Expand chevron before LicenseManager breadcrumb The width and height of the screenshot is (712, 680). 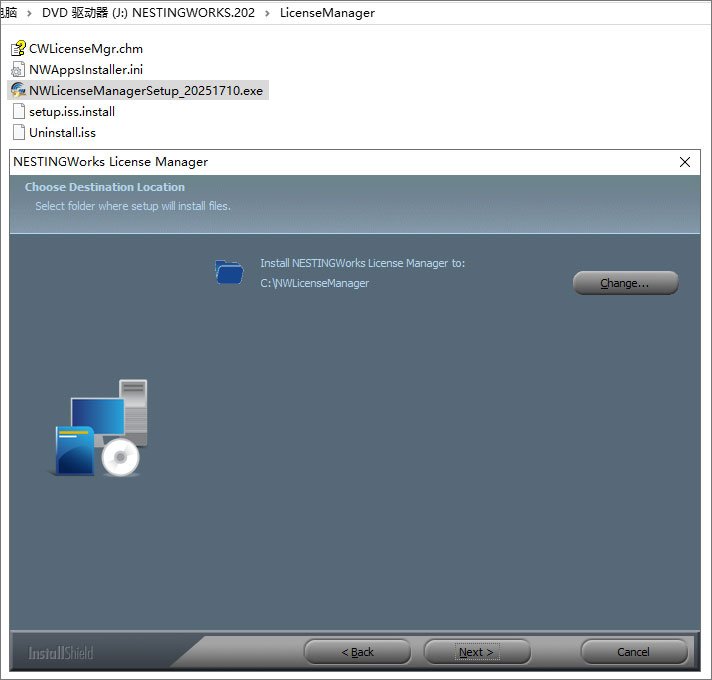[x=267, y=13]
